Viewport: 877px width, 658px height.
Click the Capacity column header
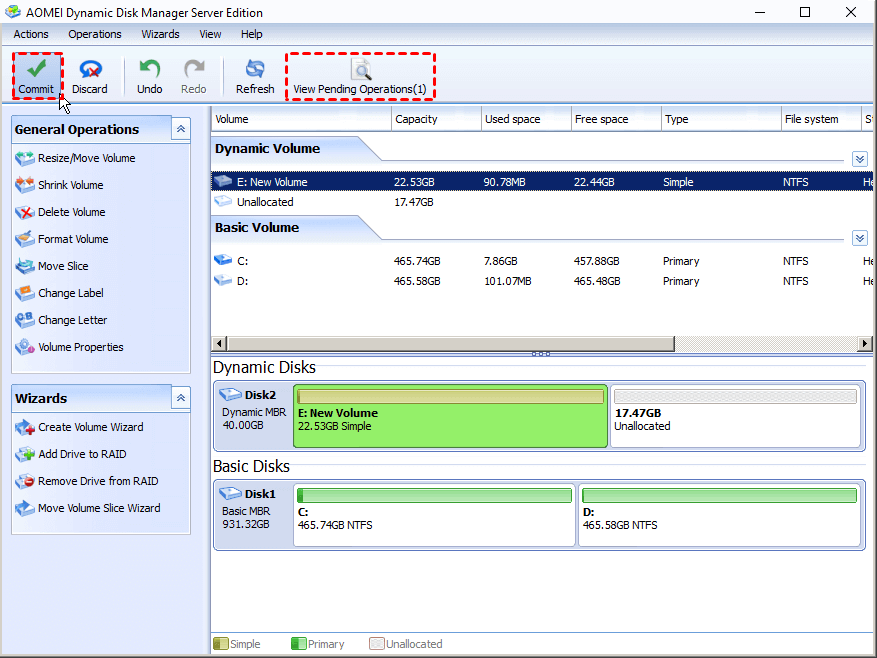417,119
